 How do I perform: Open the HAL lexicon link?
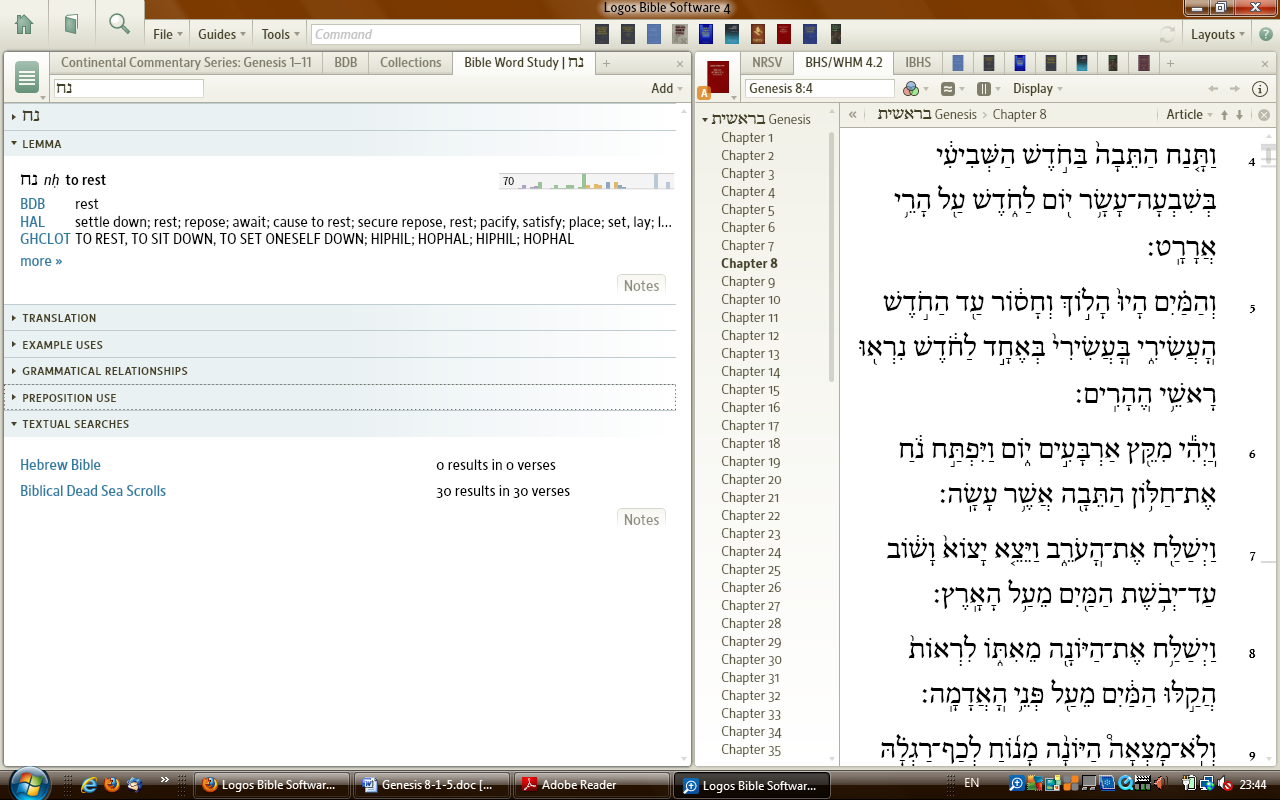(x=32, y=222)
